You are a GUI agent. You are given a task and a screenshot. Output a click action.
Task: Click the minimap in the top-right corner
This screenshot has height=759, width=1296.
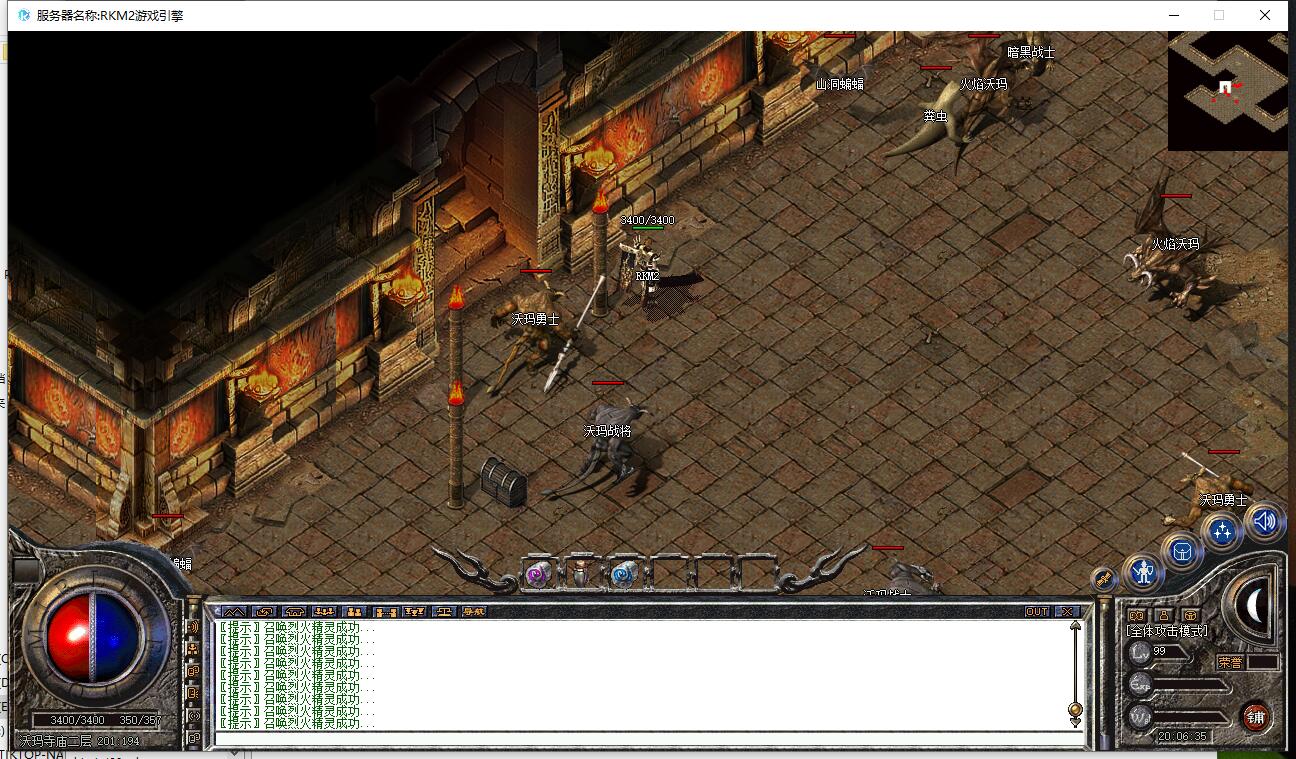click(x=1227, y=90)
